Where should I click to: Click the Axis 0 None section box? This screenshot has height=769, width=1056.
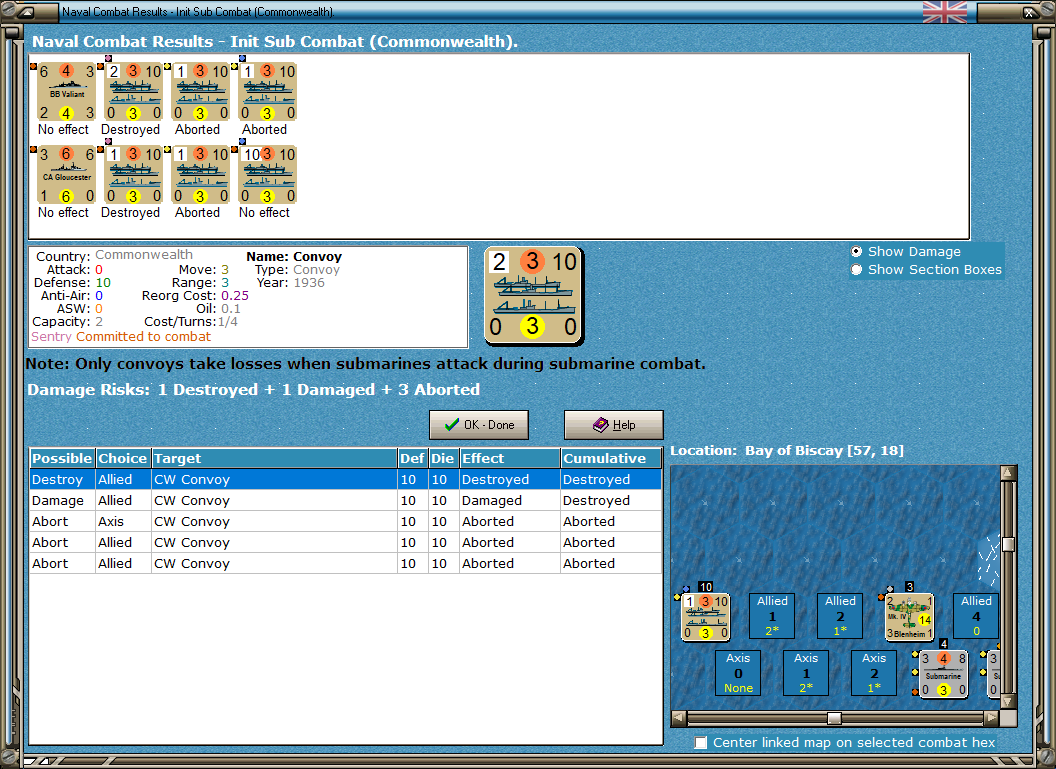click(738, 673)
